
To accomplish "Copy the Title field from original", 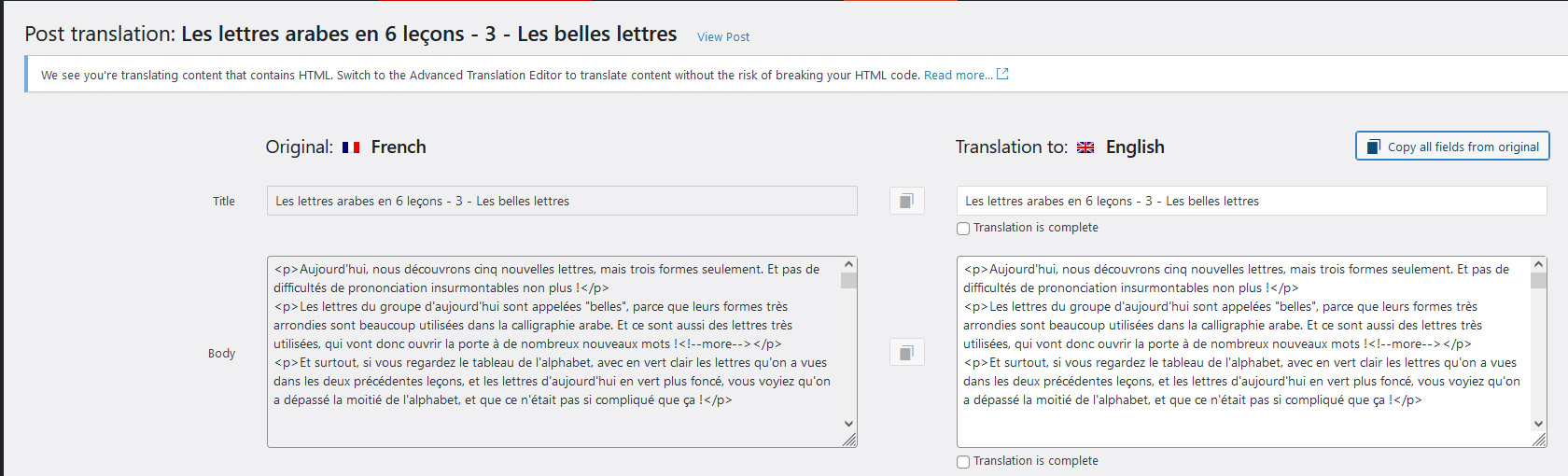I will 906,201.
